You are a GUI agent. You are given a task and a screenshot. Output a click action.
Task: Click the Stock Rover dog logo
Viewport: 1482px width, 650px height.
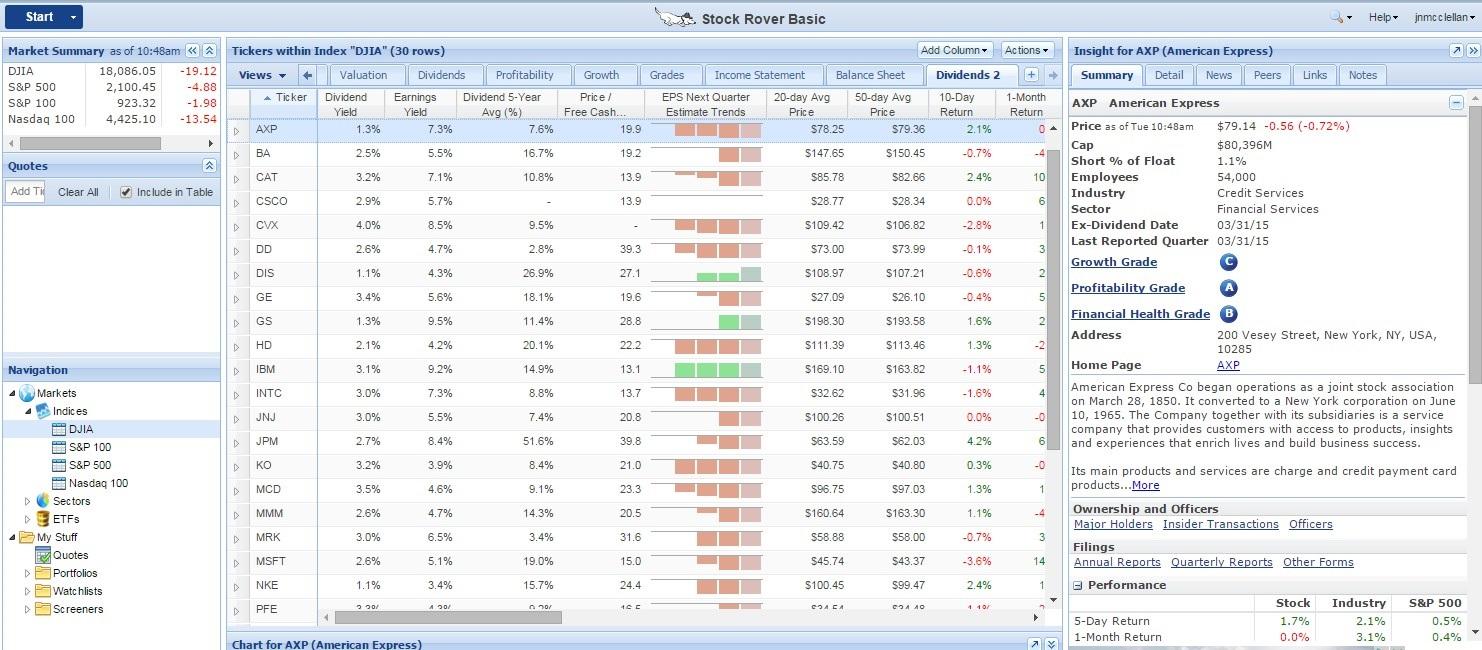tap(675, 17)
